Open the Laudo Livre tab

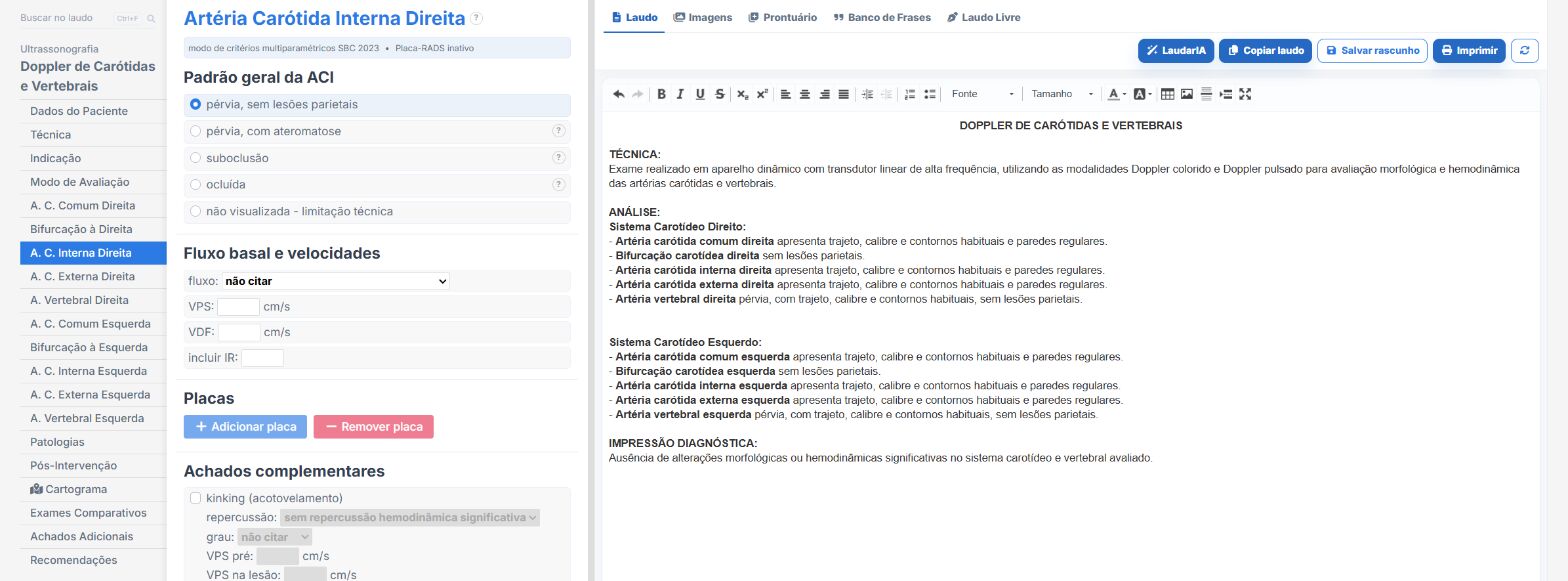984,17
